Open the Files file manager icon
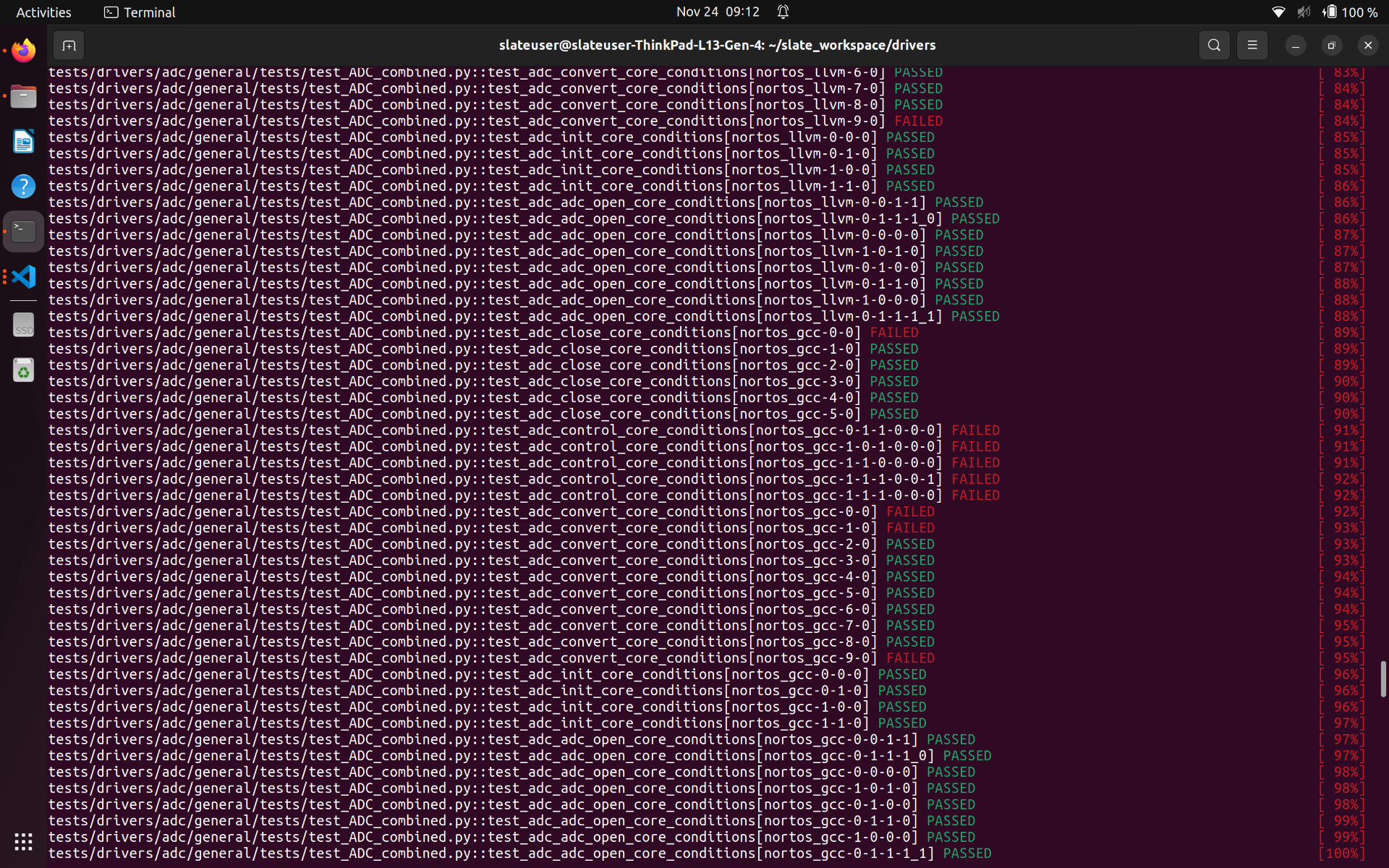The image size is (1389, 868). click(23, 95)
